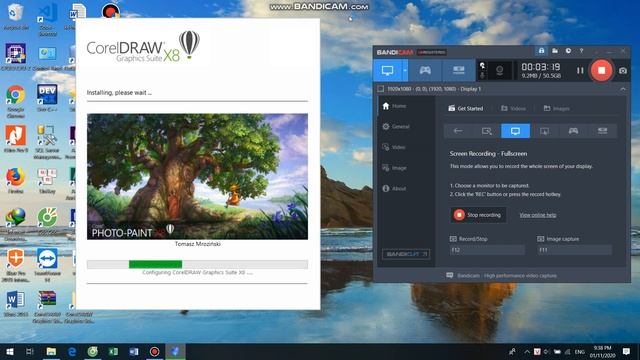This screenshot has height=360, width=640.
Task: Switch to Videos tab in Bandicam
Action: (513, 109)
